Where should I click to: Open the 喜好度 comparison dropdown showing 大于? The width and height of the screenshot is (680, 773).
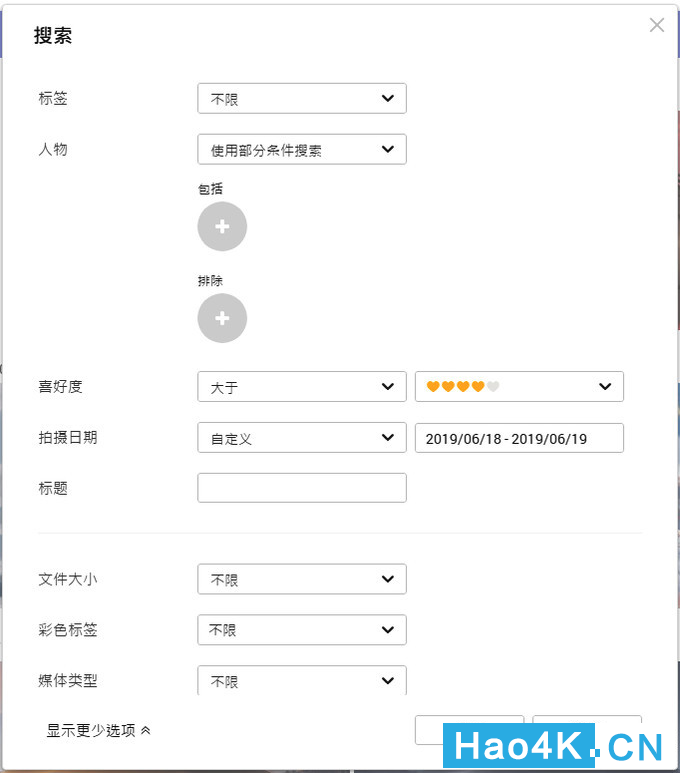pyautogui.click(x=302, y=386)
